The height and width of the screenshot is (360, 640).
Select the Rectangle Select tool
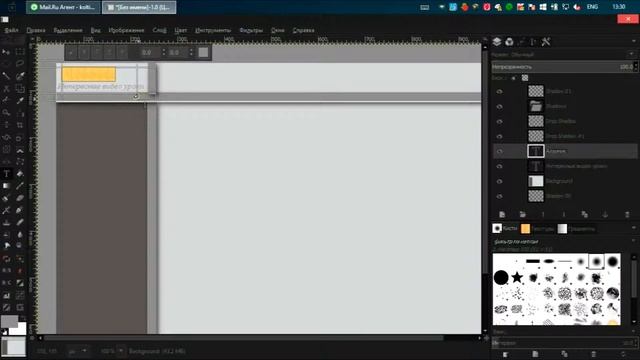click(x=20, y=51)
